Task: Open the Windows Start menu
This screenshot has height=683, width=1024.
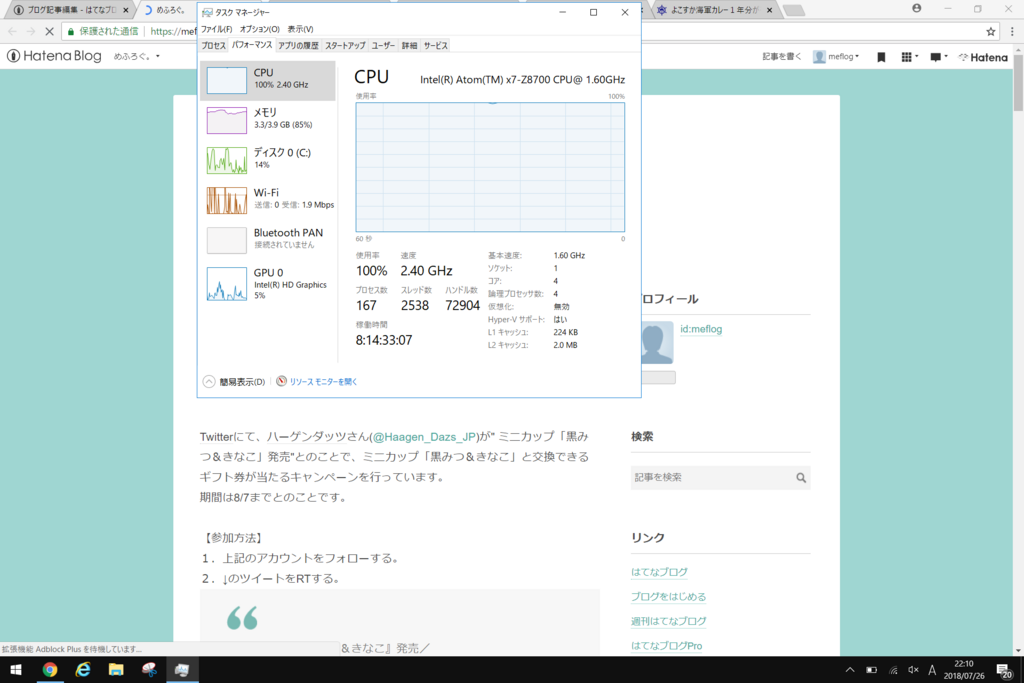Action: click(16, 670)
